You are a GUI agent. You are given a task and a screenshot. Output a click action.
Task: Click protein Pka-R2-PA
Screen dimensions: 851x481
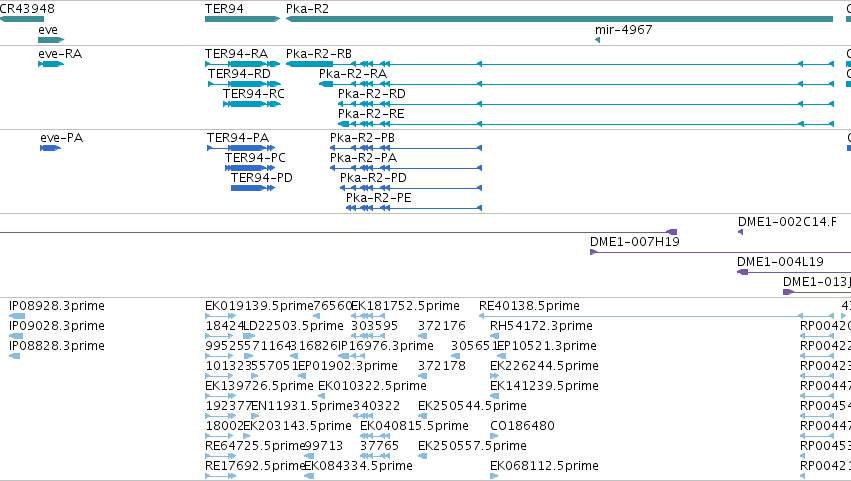click(363, 158)
